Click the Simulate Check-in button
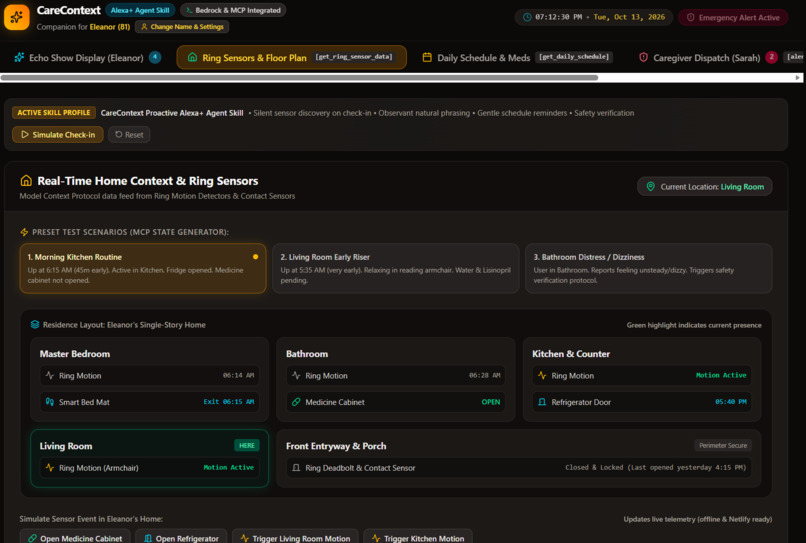The image size is (806, 543). coord(58,135)
